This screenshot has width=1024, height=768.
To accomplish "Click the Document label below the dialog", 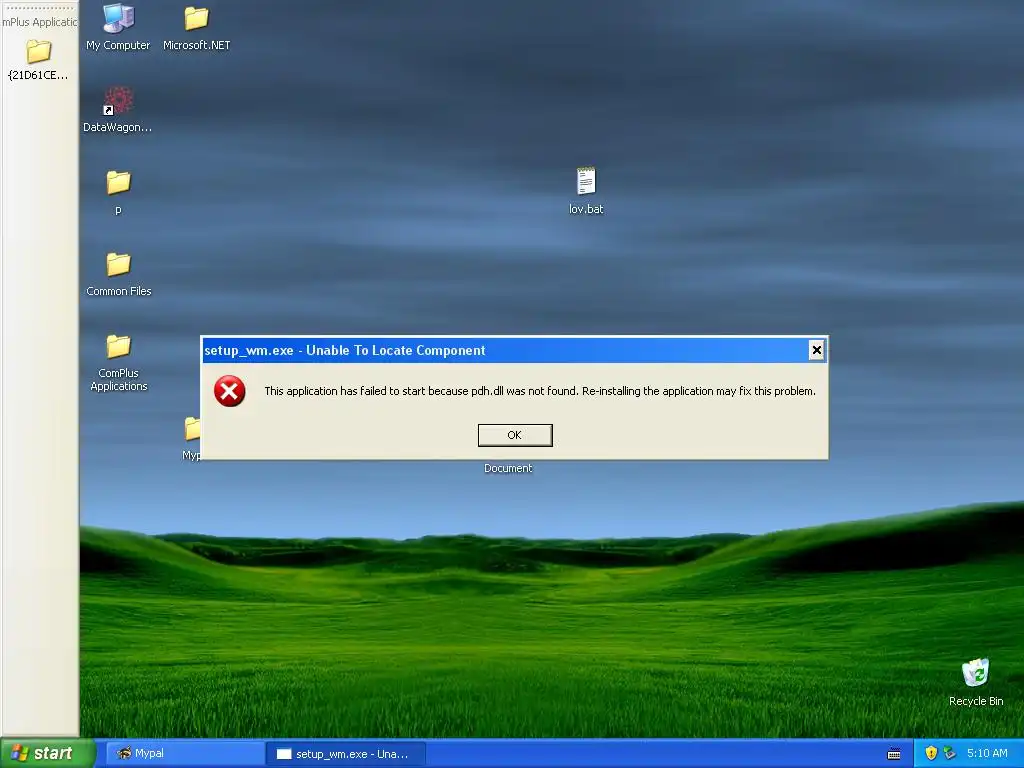I will 508,468.
